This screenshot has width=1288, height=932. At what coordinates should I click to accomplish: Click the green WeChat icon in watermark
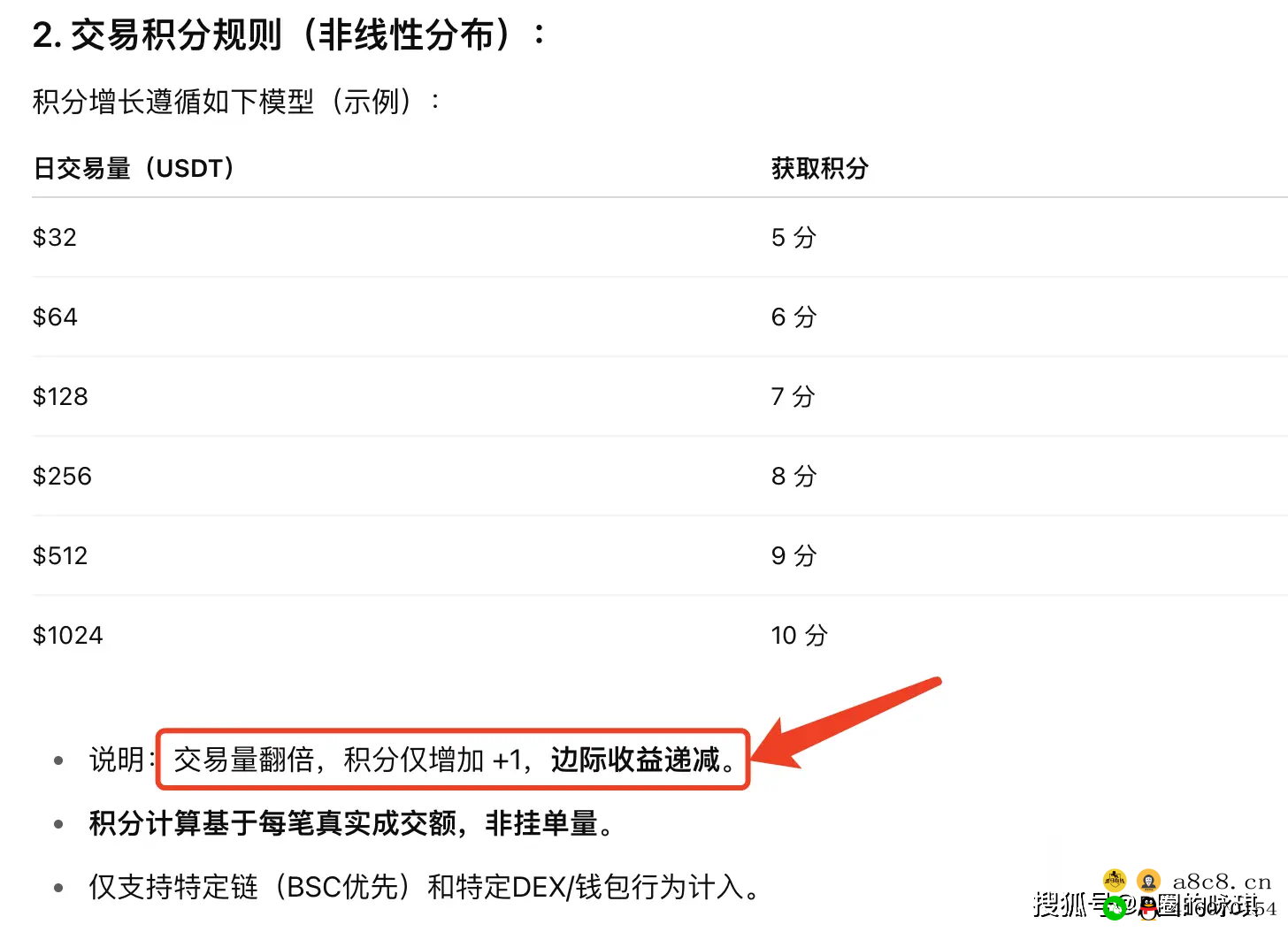coord(1115,907)
